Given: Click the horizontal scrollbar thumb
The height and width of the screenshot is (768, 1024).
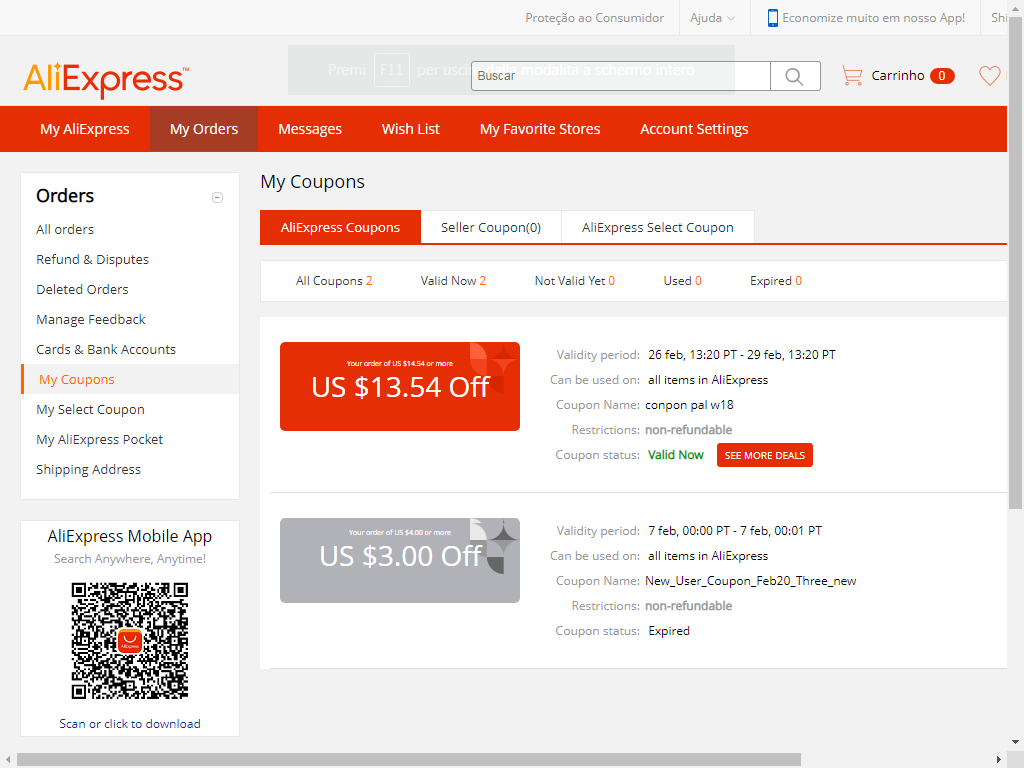Looking at the screenshot, I should [x=409, y=760].
